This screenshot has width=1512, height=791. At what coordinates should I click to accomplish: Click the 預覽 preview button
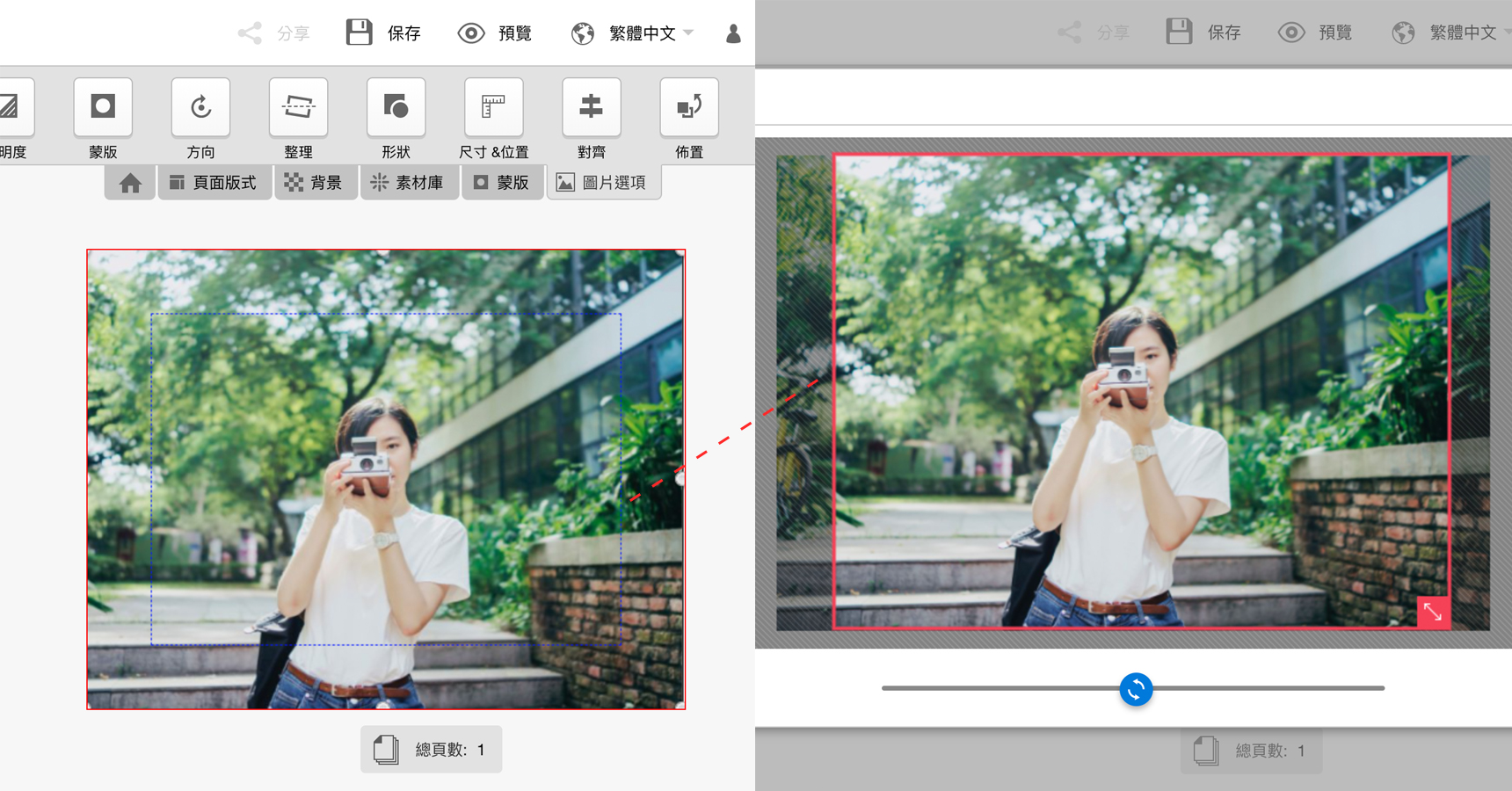click(x=496, y=33)
